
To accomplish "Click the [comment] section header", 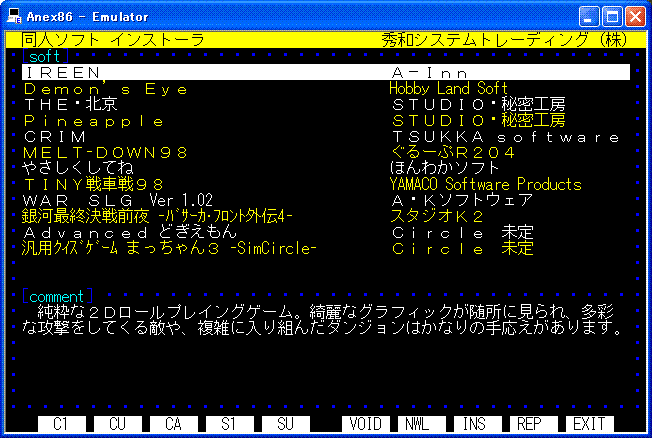I will click(x=57, y=296).
